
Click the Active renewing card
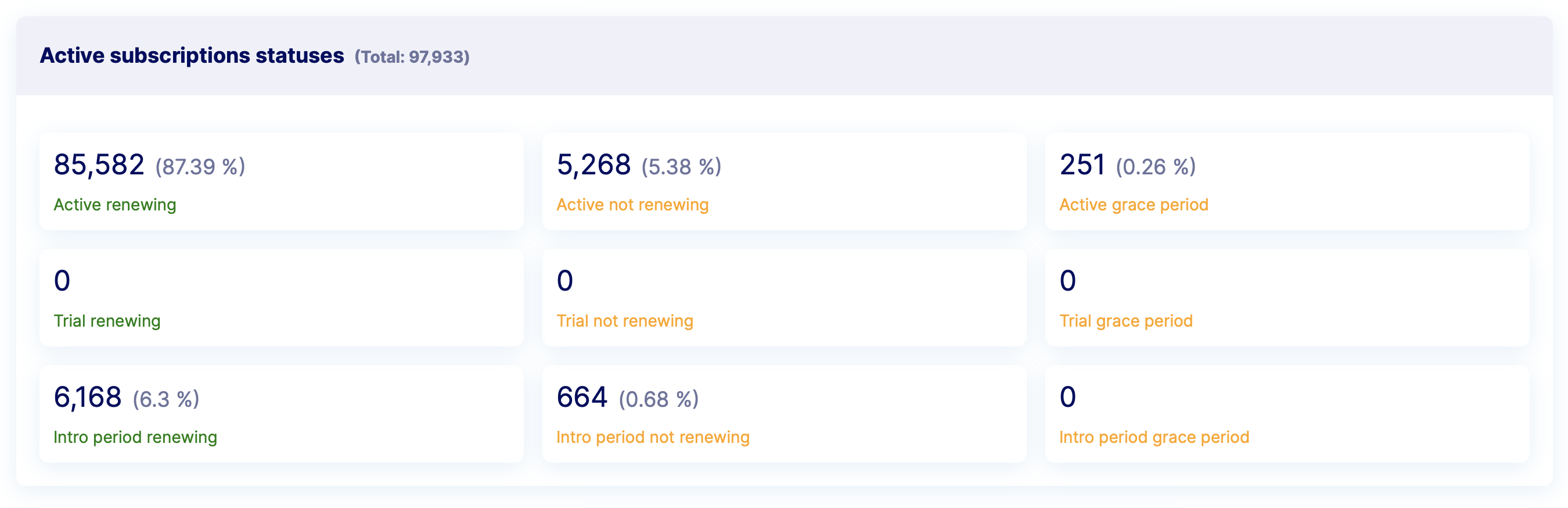pyautogui.click(x=281, y=181)
